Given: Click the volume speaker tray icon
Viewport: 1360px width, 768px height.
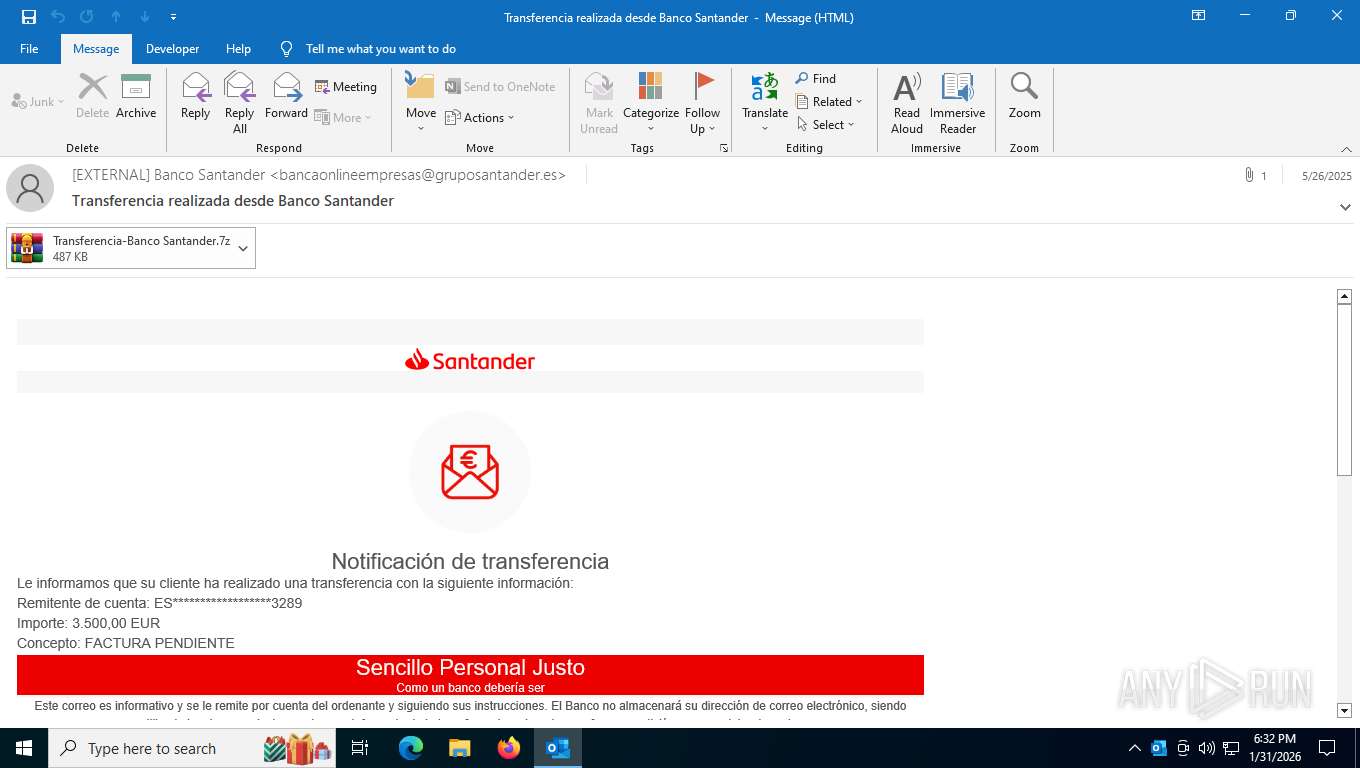Looking at the screenshot, I should tap(1206, 748).
